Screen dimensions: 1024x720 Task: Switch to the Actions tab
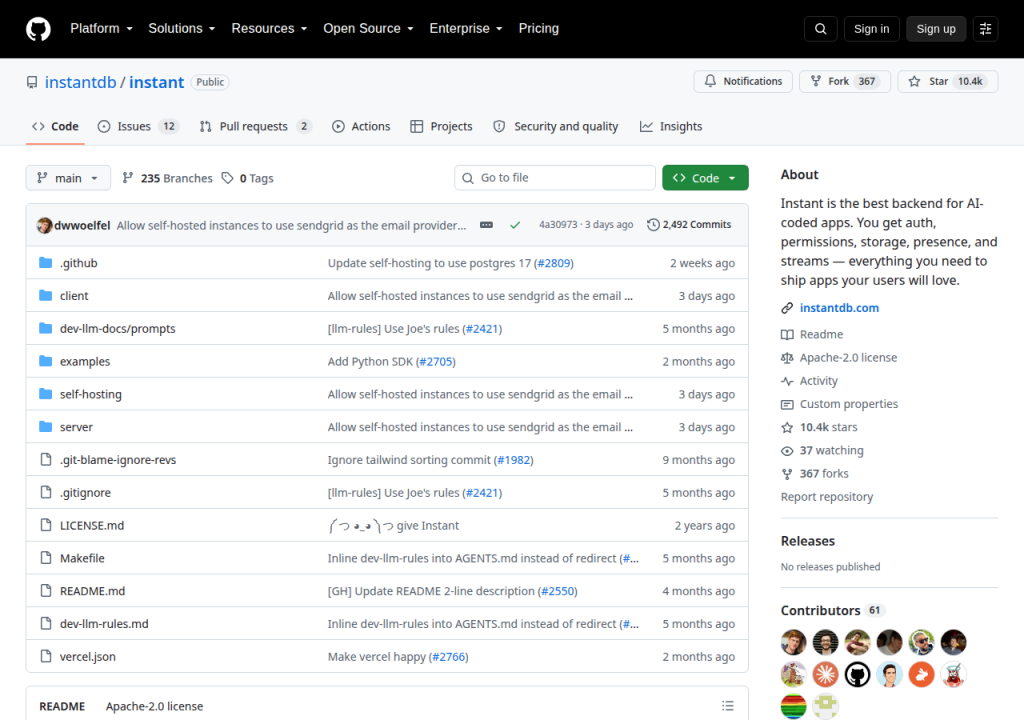[361, 126]
